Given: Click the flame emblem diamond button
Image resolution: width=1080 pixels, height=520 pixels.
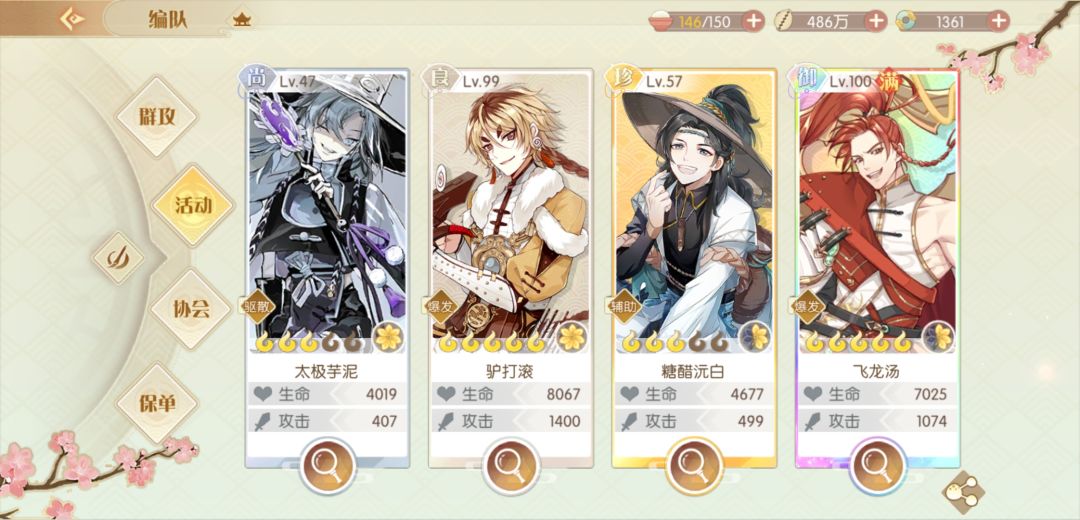Looking at the screenshot, I should 118,258.
